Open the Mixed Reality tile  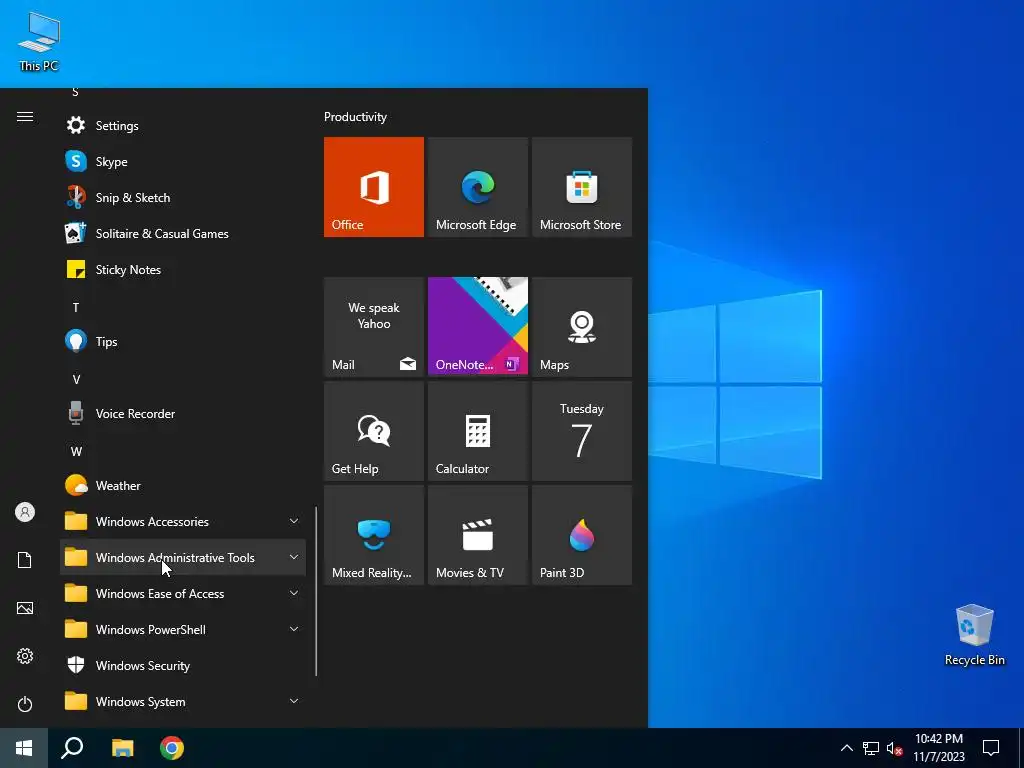point(374,535)
